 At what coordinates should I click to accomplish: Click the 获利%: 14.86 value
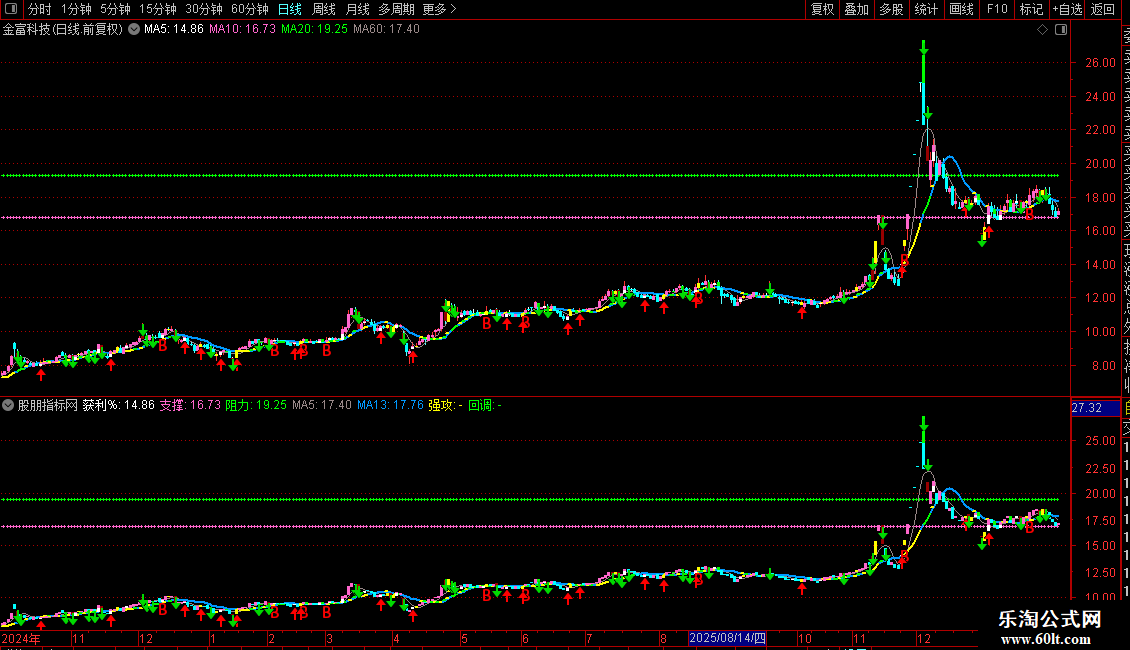pos(118,405)
